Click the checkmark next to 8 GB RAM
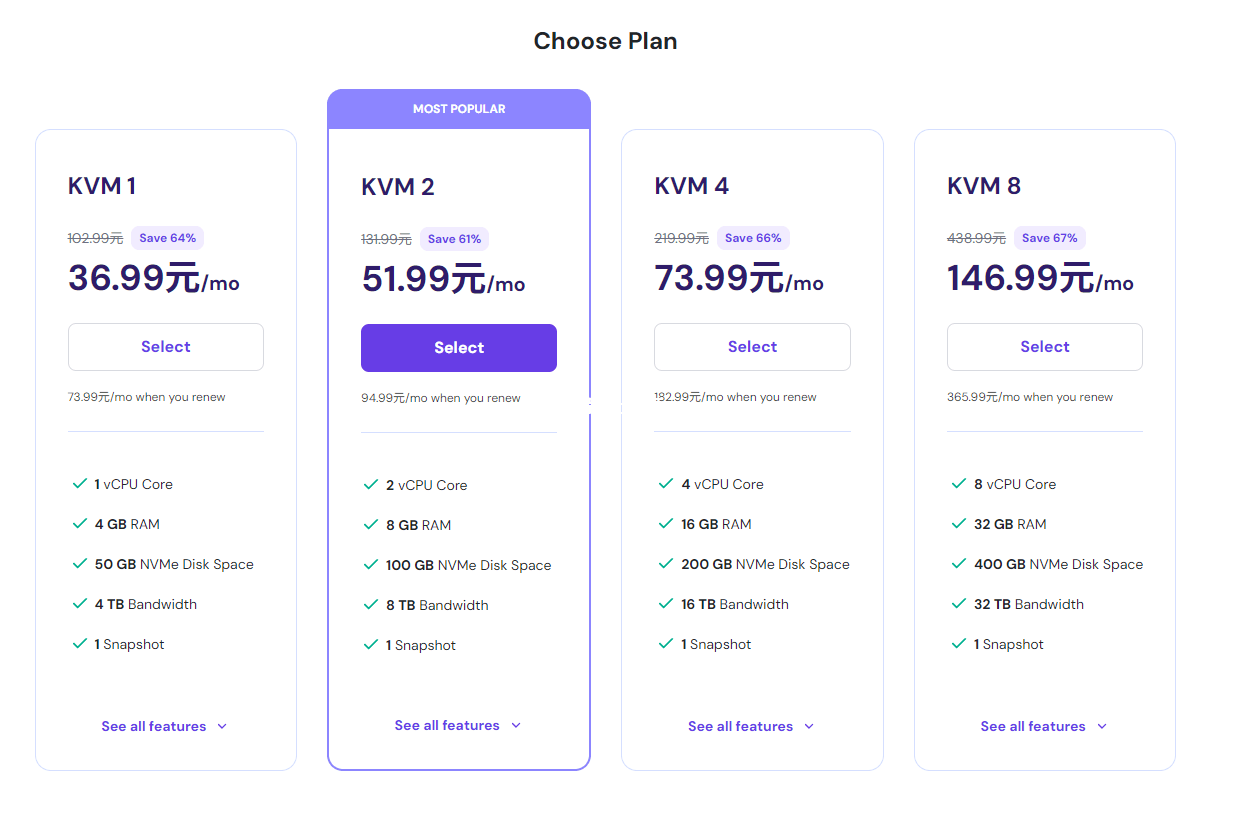This screenshot has width=1234, height=828. click(x=371, y=525)
